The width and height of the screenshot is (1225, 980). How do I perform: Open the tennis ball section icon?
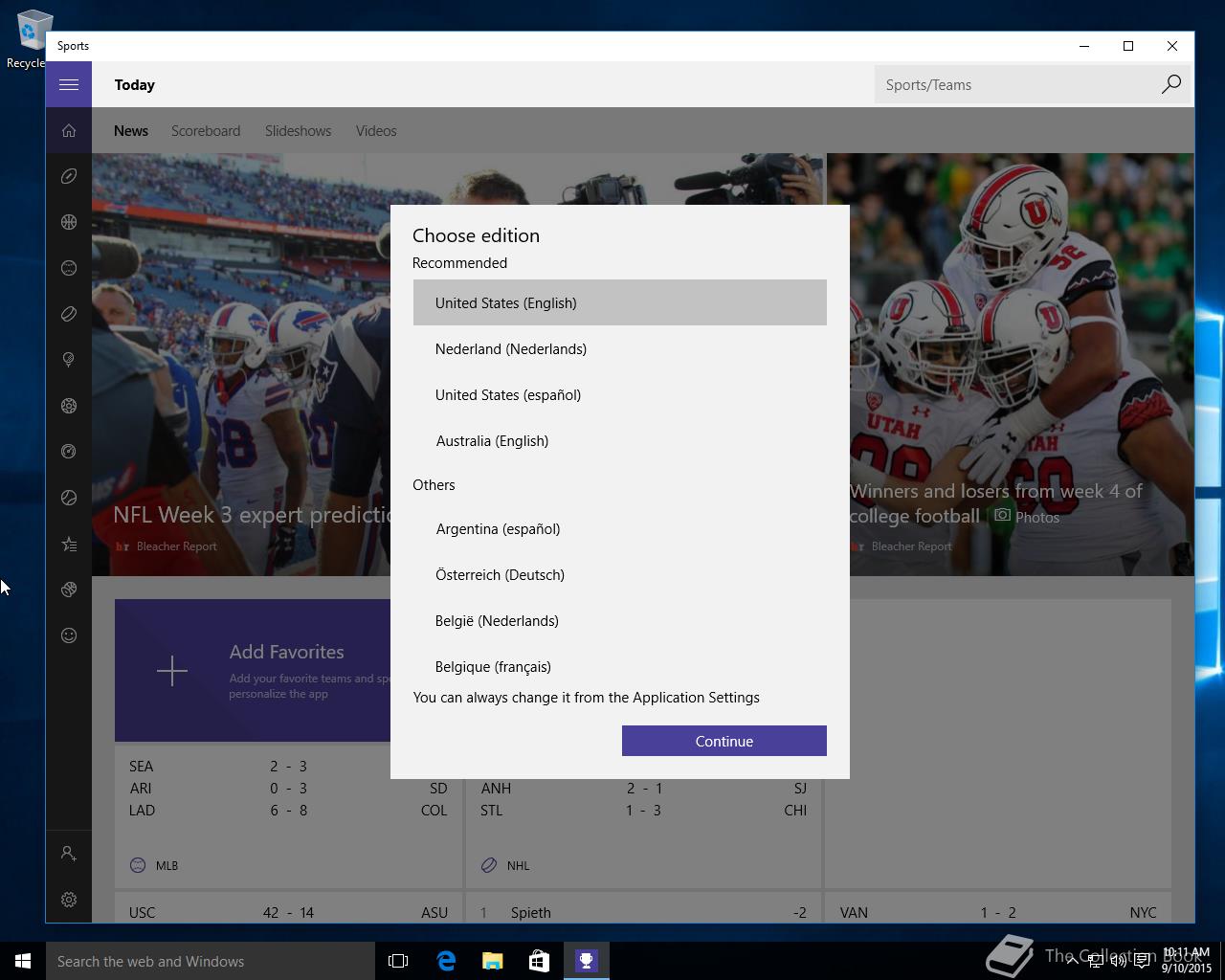tap(69, 498)
